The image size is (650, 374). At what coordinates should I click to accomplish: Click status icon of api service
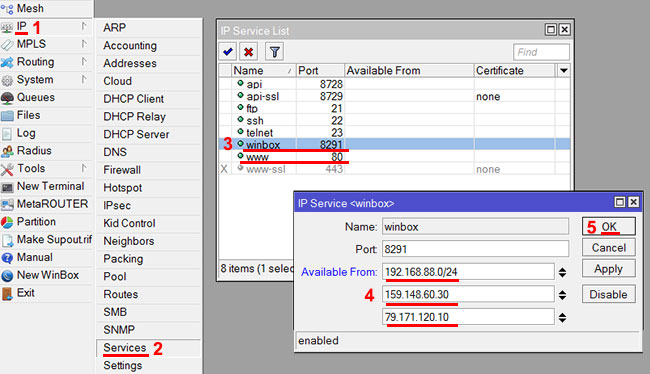(240, 83)
